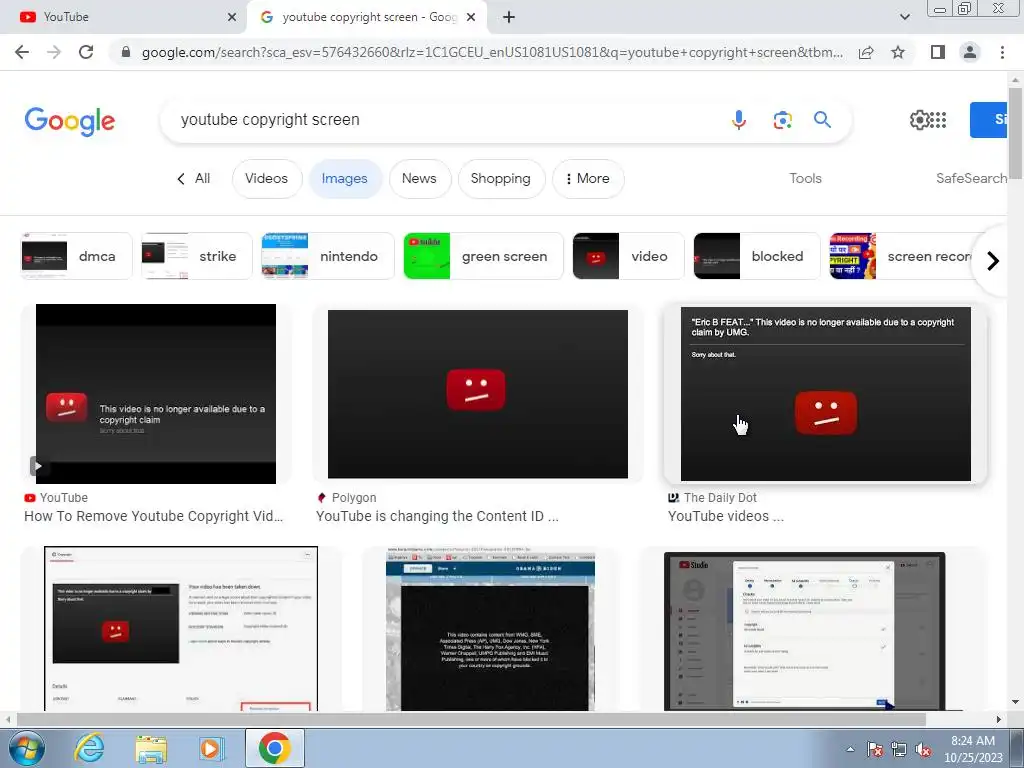The image size is (1024, 768).
Task: Bookmark this page with the star icon
Action: (898, 52)
